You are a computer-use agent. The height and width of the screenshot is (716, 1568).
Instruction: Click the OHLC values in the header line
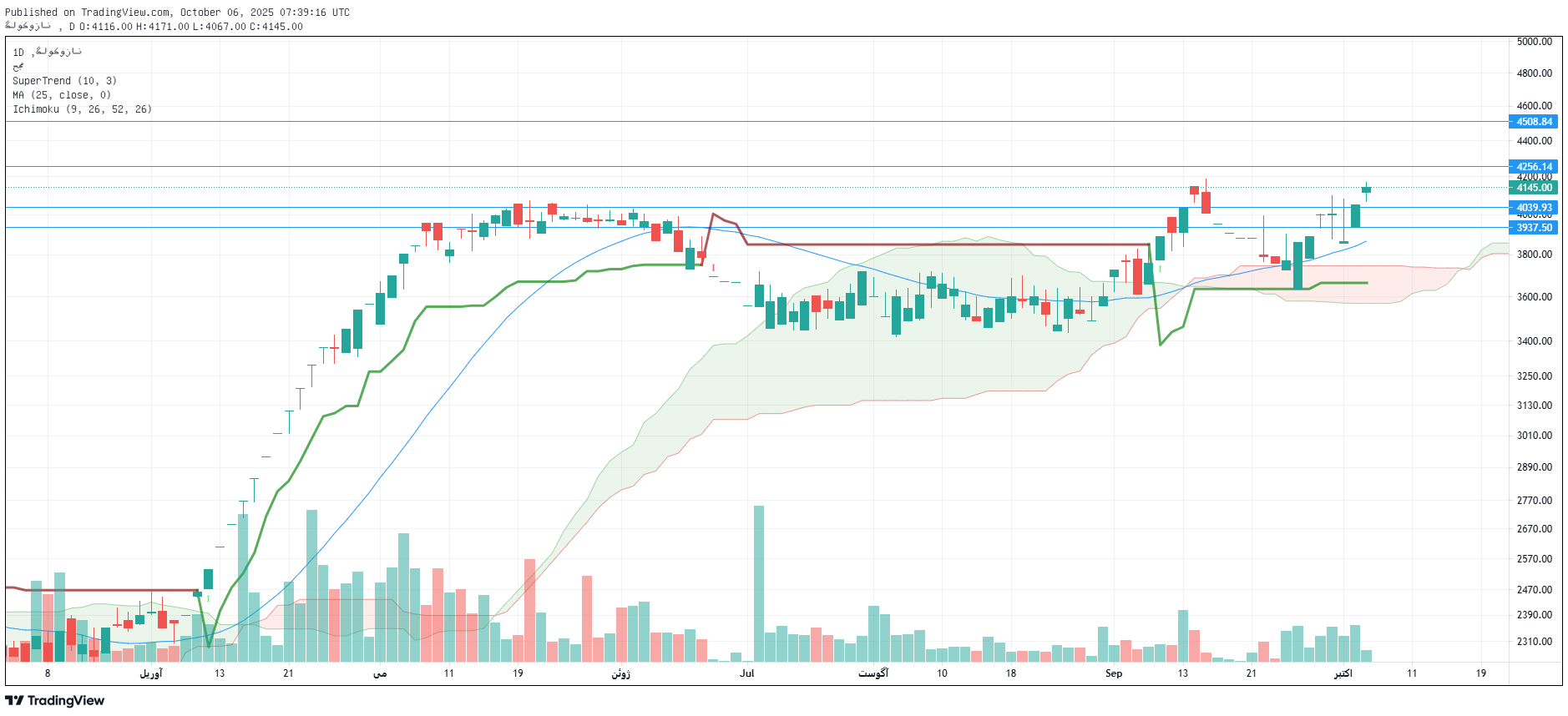190,27
